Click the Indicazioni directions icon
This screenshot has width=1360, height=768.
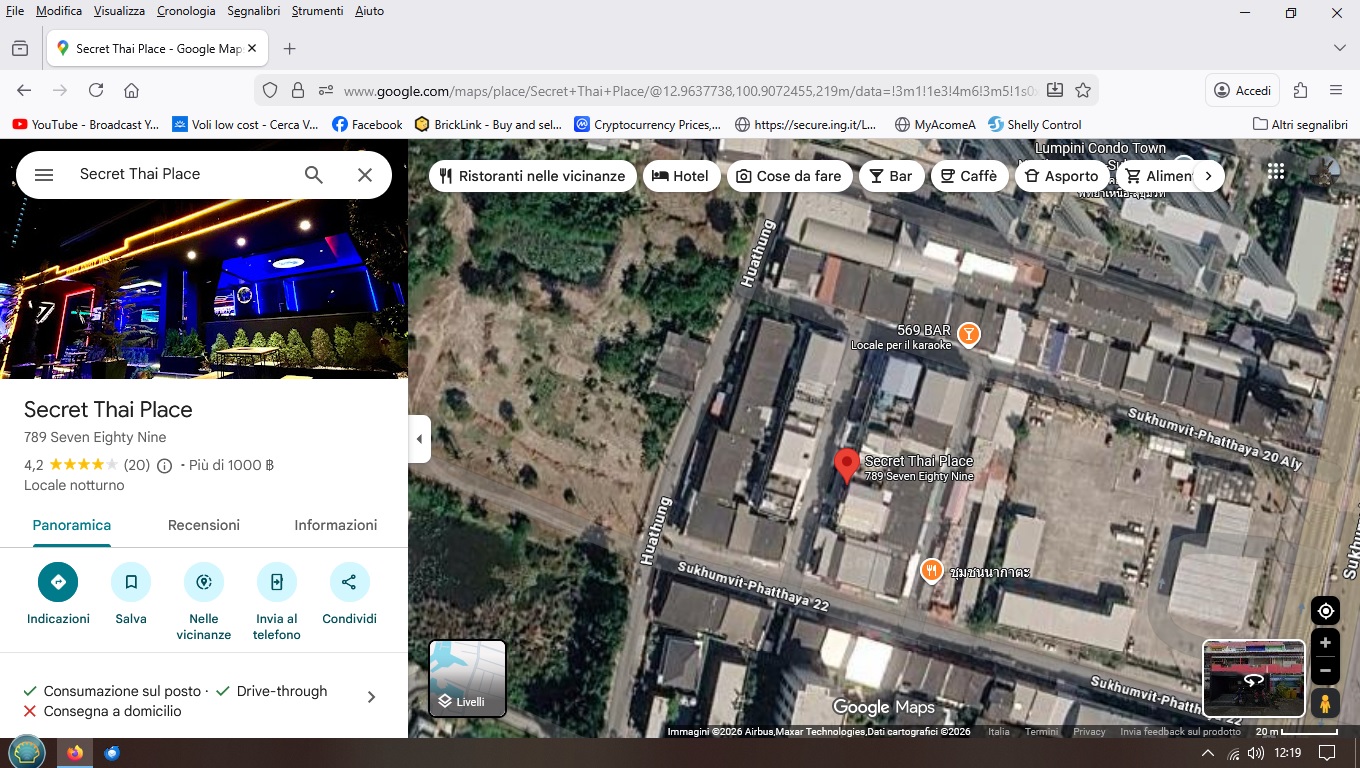coord(58,582)
